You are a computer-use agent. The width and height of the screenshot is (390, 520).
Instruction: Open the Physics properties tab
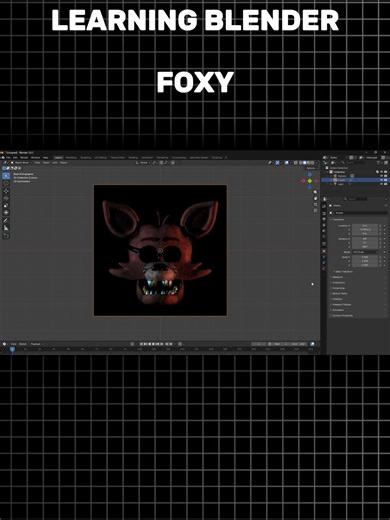(324, 257)
